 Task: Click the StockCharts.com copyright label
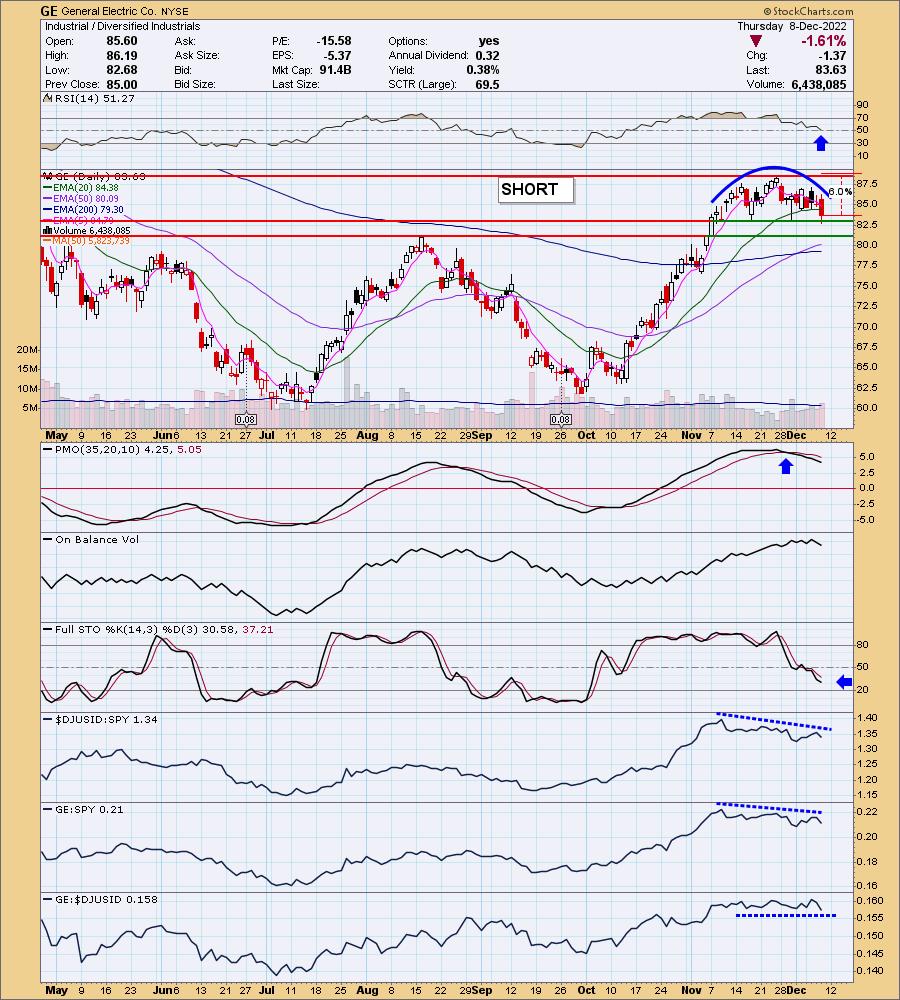click(x=808, y=11)
